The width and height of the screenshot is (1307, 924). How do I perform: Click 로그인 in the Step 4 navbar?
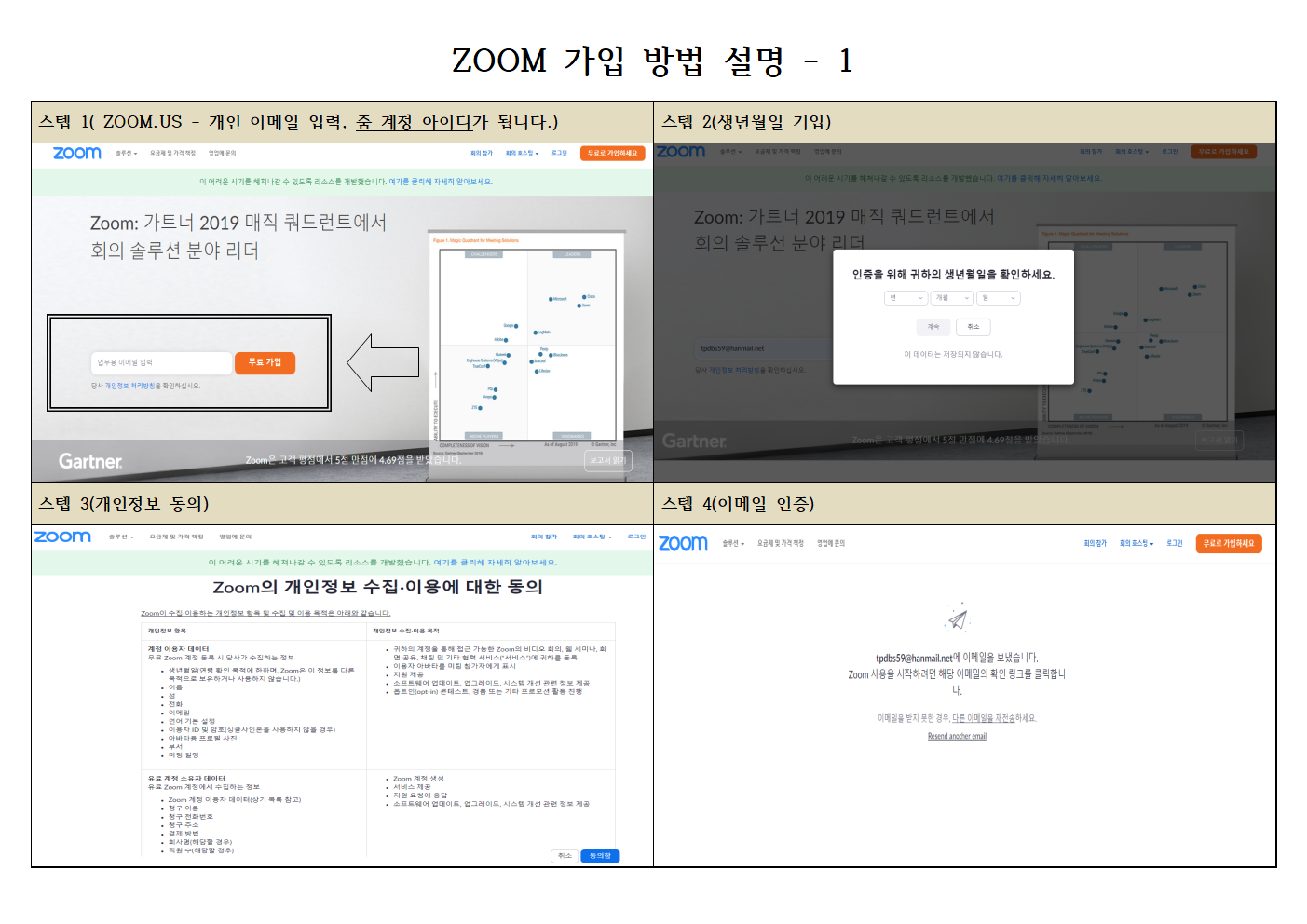1175,543
